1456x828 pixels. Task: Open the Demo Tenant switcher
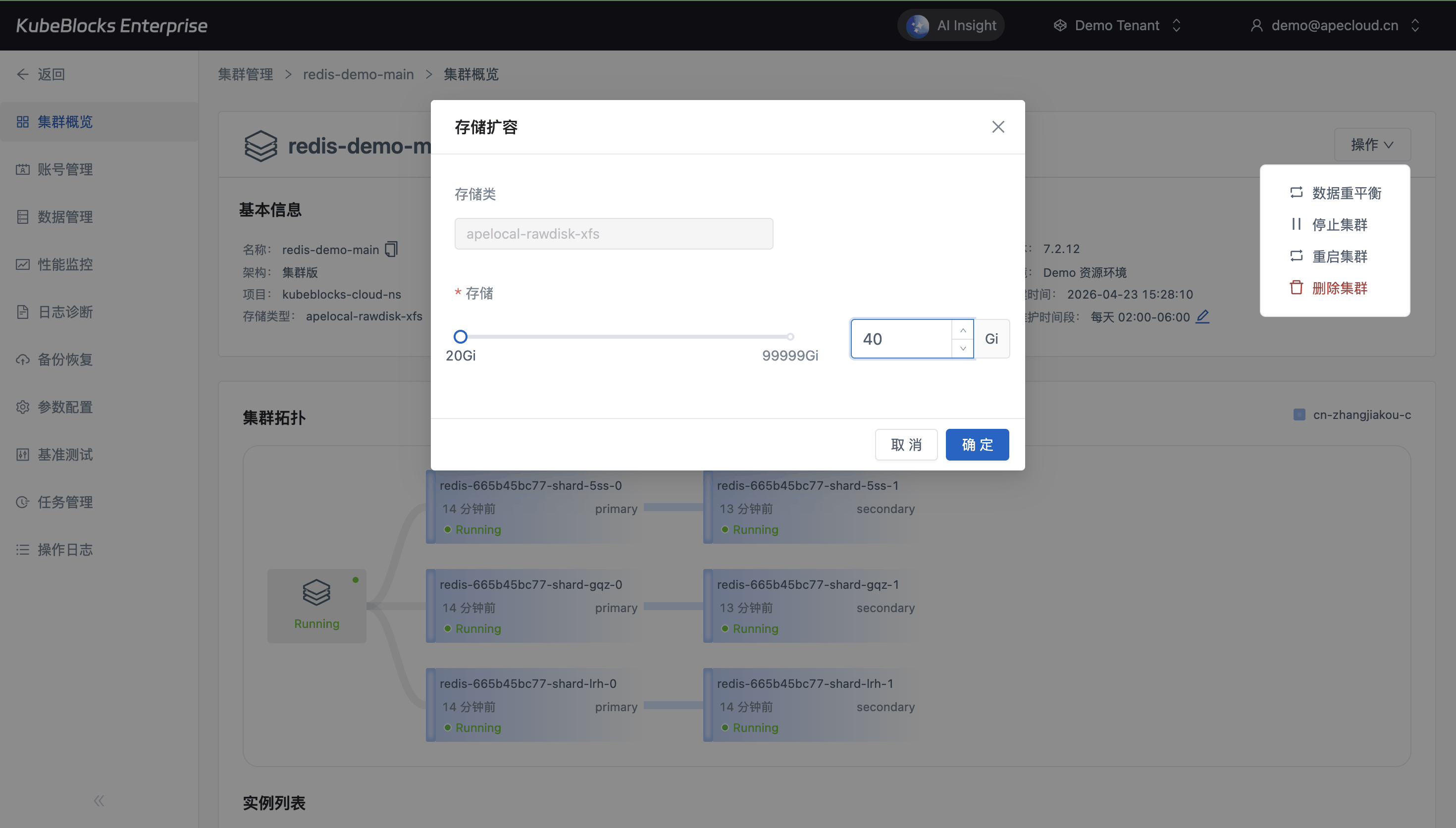coord(1117,26)
